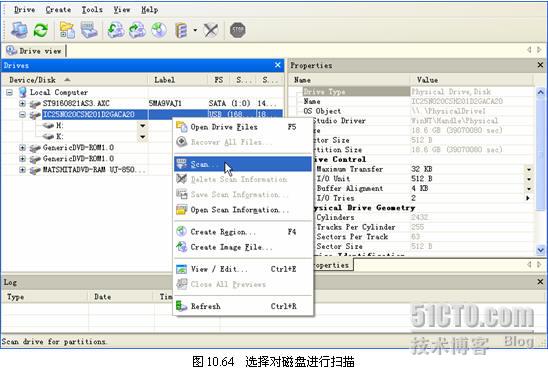Screen dimensions: 548x369
Task: Click the Create Image toolbar icon
Action: (x=137, y=30)
